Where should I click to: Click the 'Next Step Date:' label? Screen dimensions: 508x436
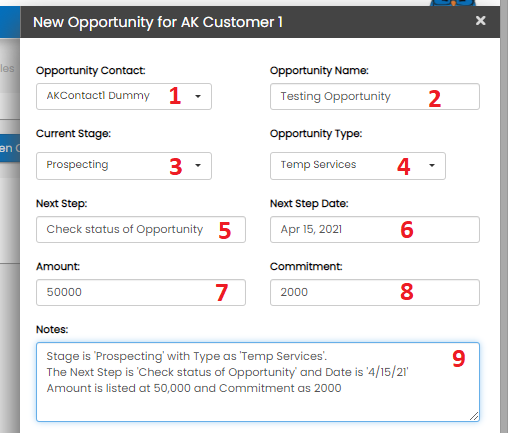tap(309, 203)
